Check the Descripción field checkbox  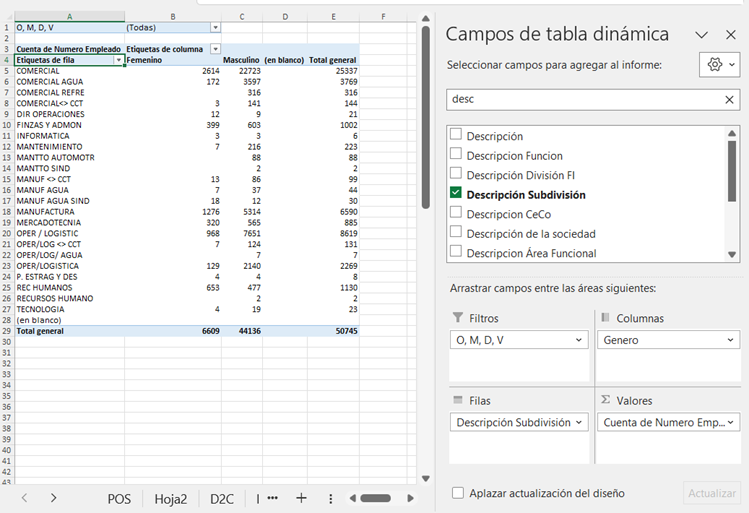tap(456, 136)
